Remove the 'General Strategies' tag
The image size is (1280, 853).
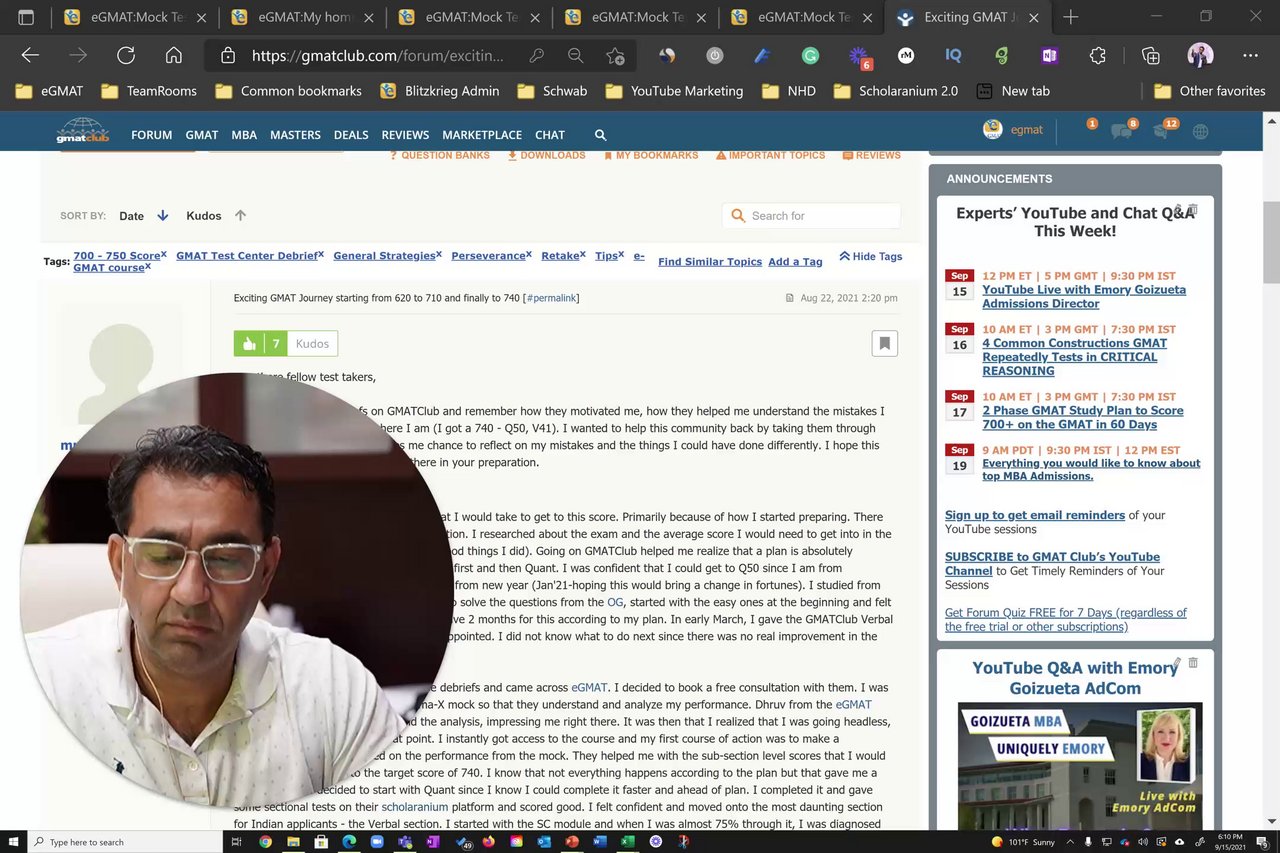pos(439,254)
